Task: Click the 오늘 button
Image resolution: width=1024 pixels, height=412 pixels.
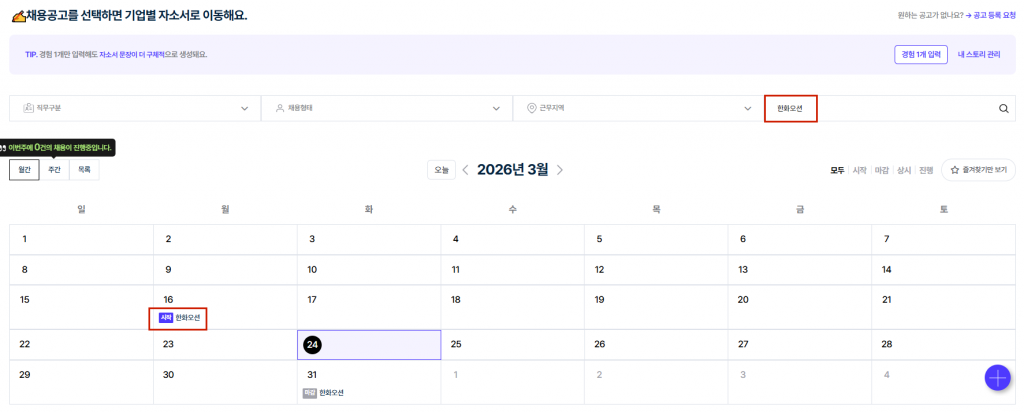Action: [441, 170]
